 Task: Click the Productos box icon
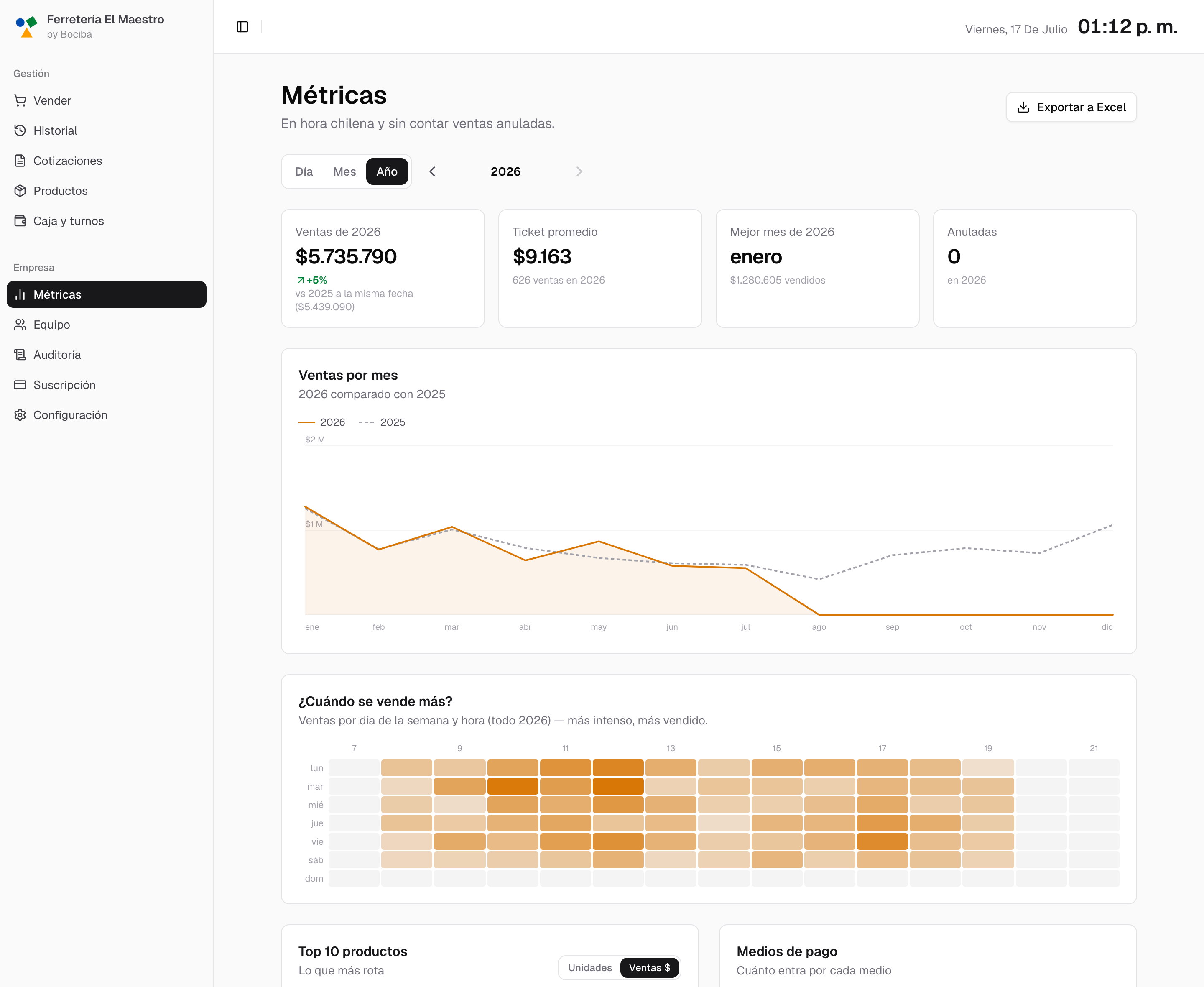coord(20,191)
